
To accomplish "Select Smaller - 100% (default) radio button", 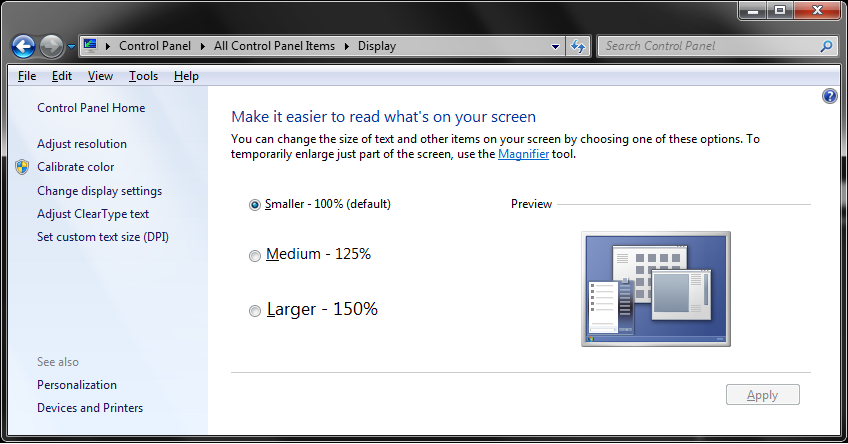I will (254, 205).
